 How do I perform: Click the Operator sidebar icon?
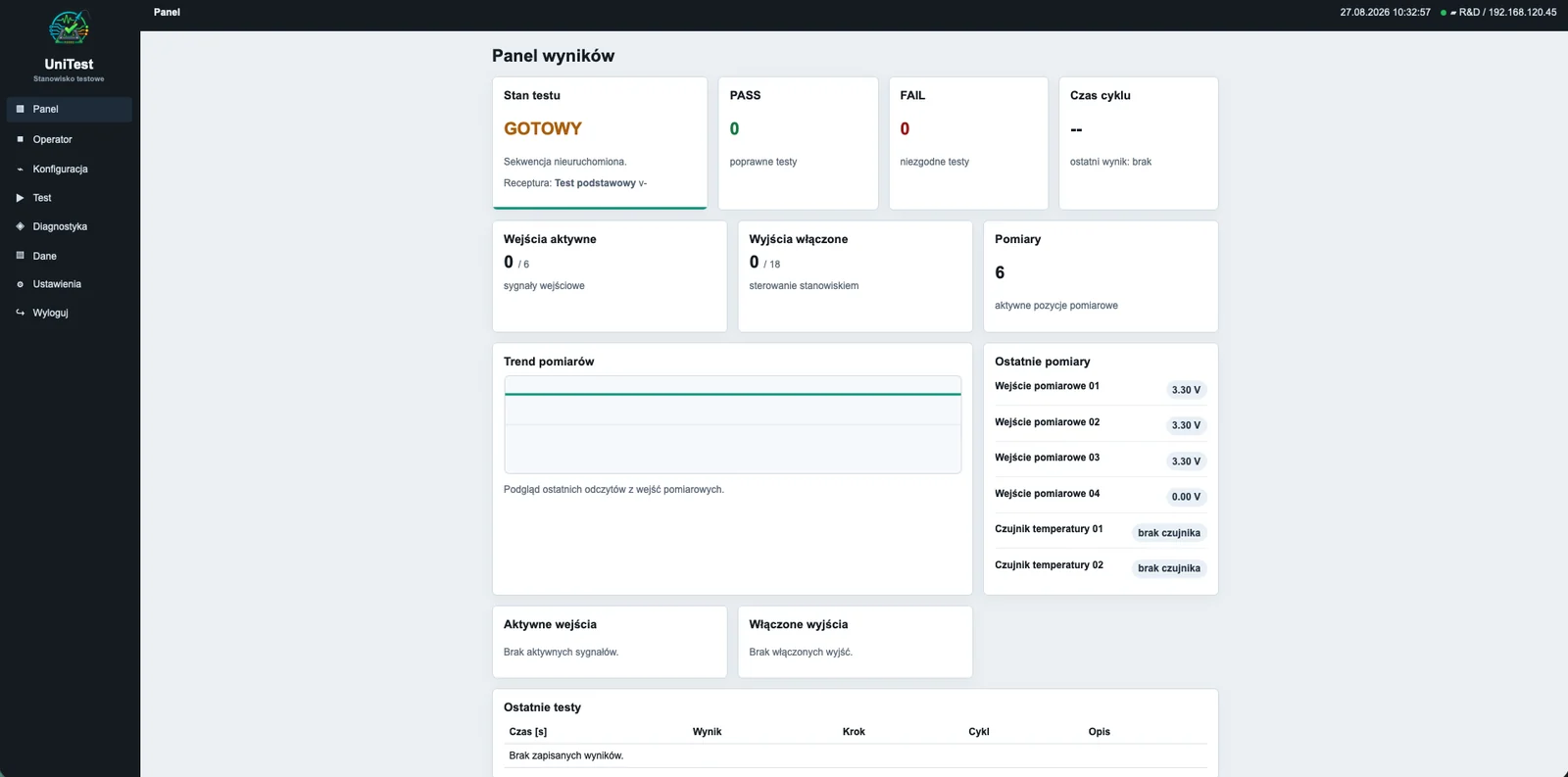(x=20, y=139)
